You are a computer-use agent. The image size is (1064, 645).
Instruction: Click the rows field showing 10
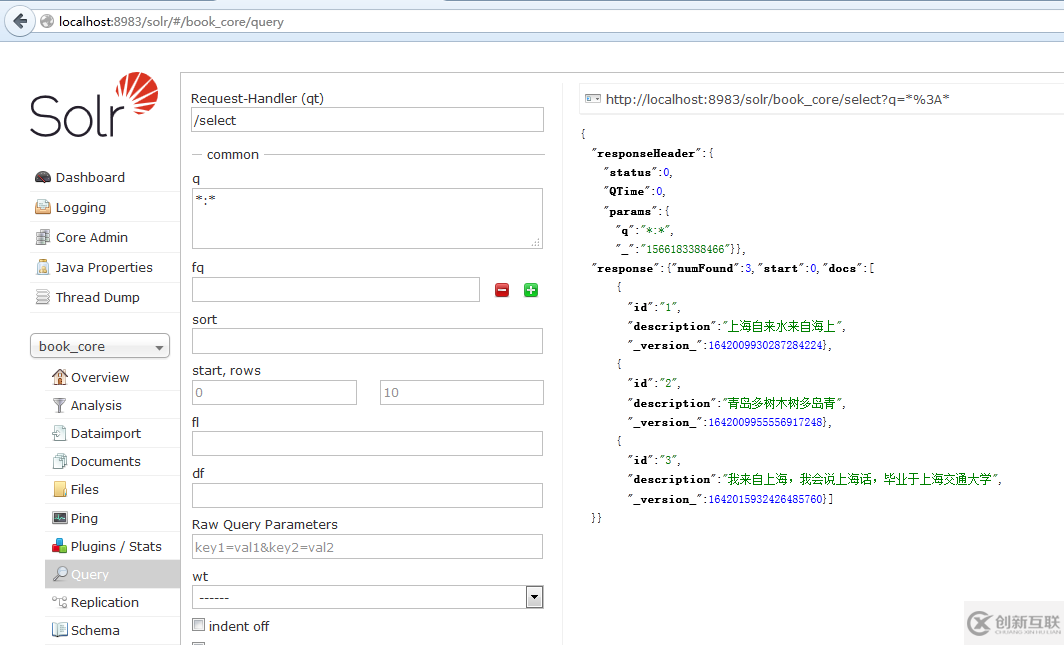pyautogui.click(x=461, y=392)
